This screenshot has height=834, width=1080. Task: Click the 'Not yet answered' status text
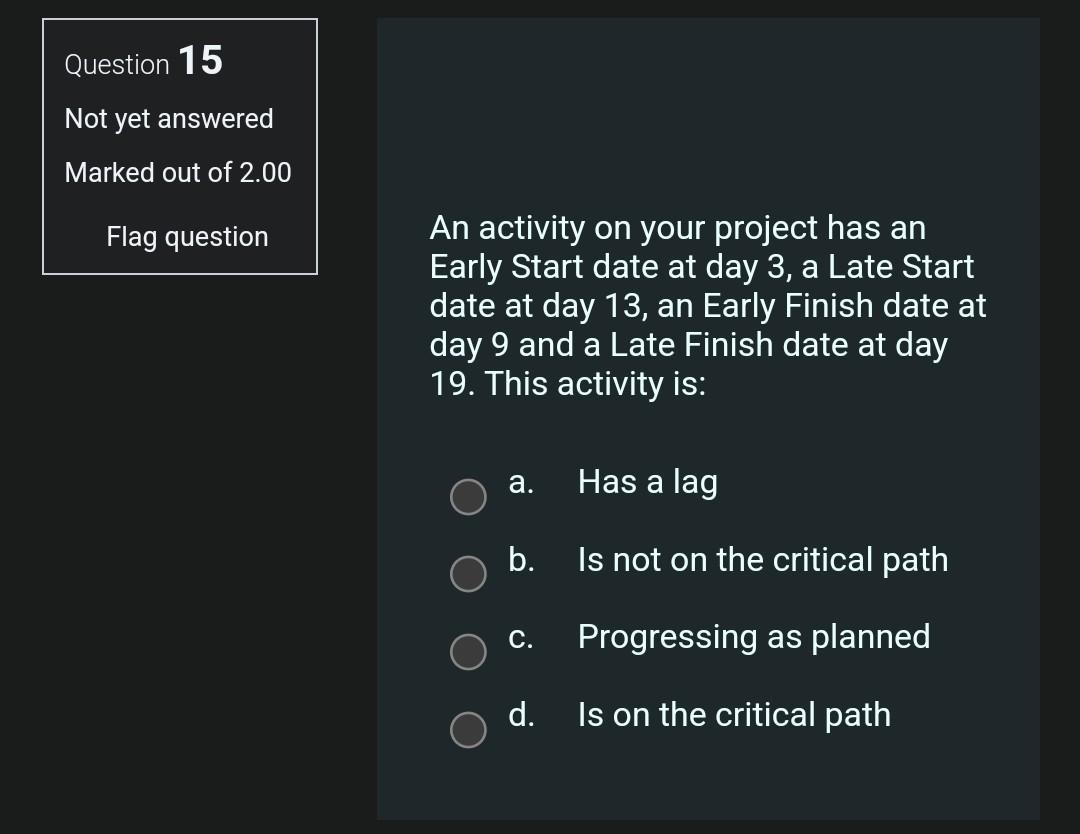coord(169,119)
